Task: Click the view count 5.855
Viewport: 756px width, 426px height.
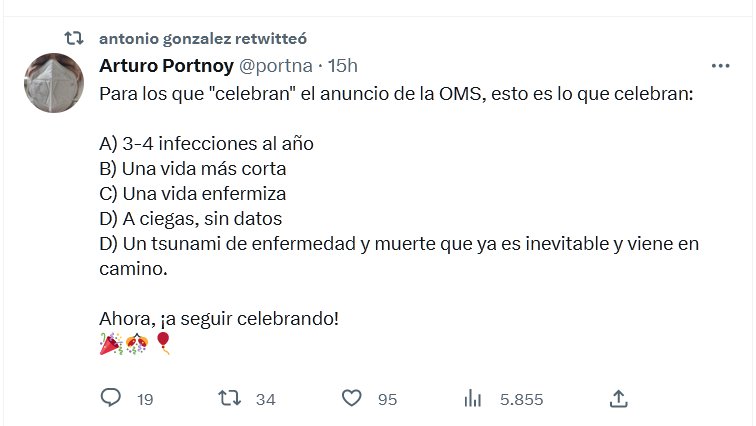Action: tap(521, 399)
